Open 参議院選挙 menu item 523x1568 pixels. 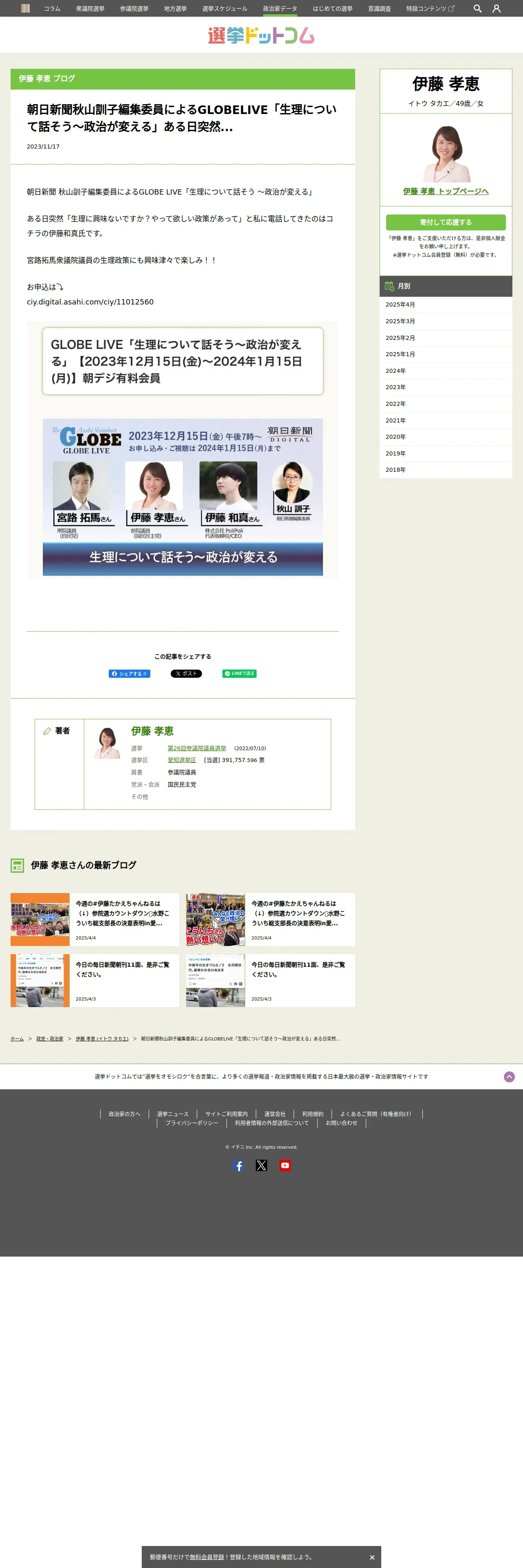coord(134,9)
